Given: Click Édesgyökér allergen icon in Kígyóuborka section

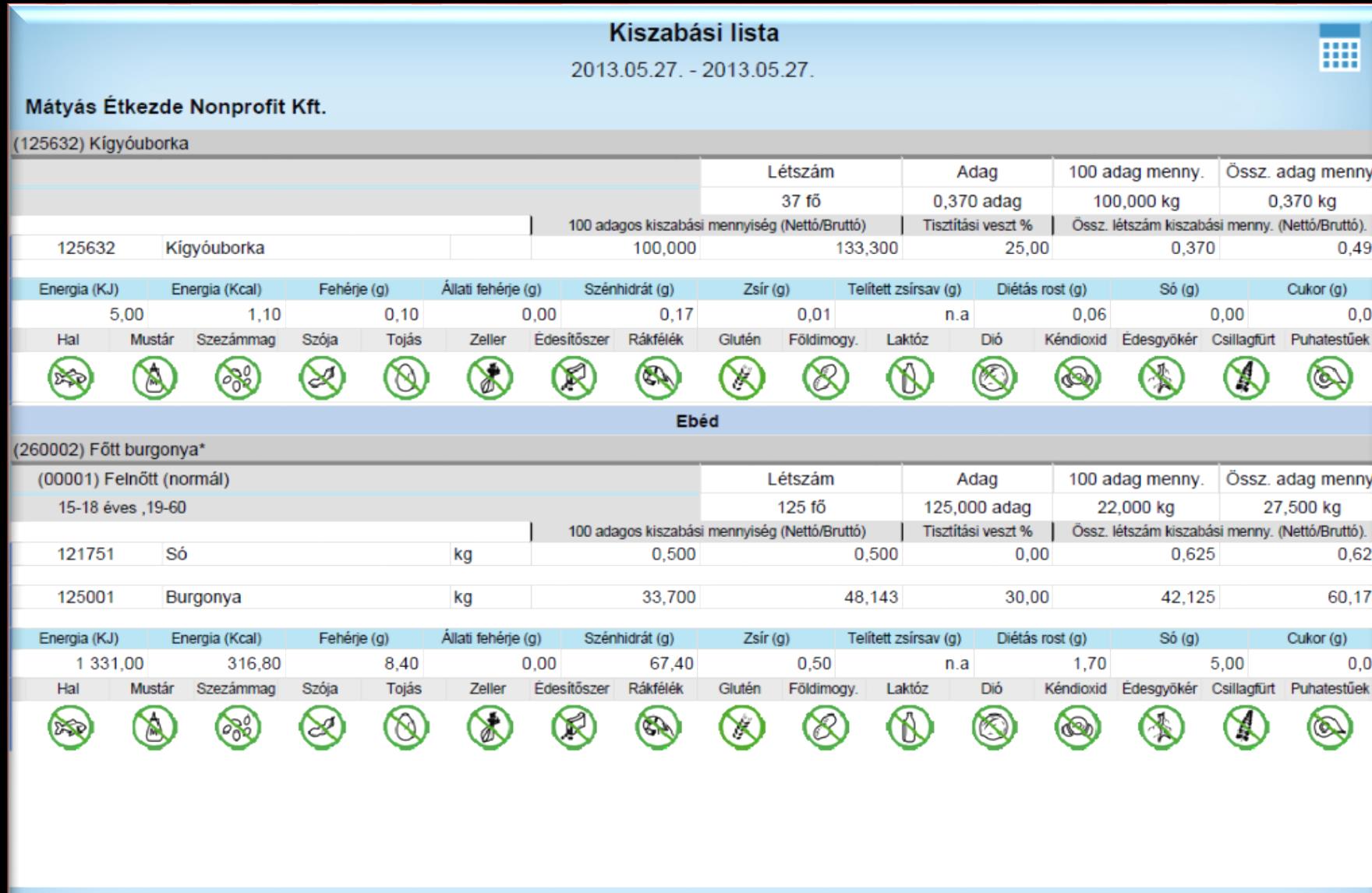Looking at the screenshot, I should (1162, 379).
